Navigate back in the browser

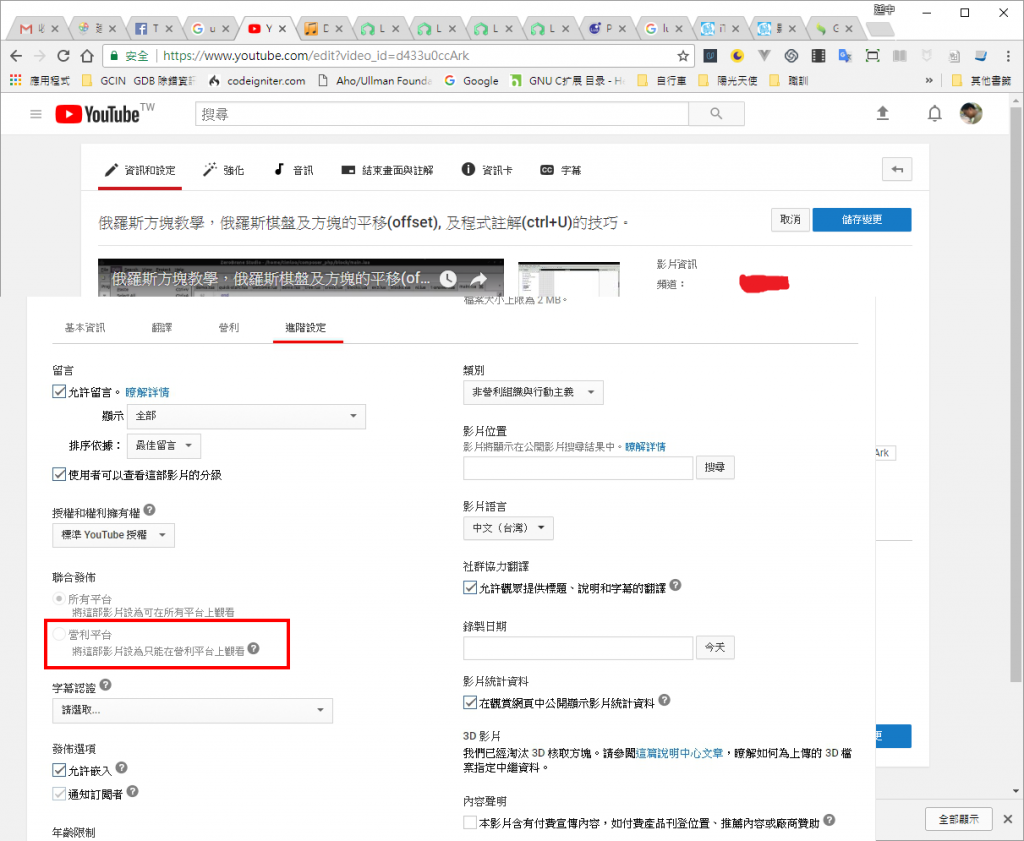16,56
